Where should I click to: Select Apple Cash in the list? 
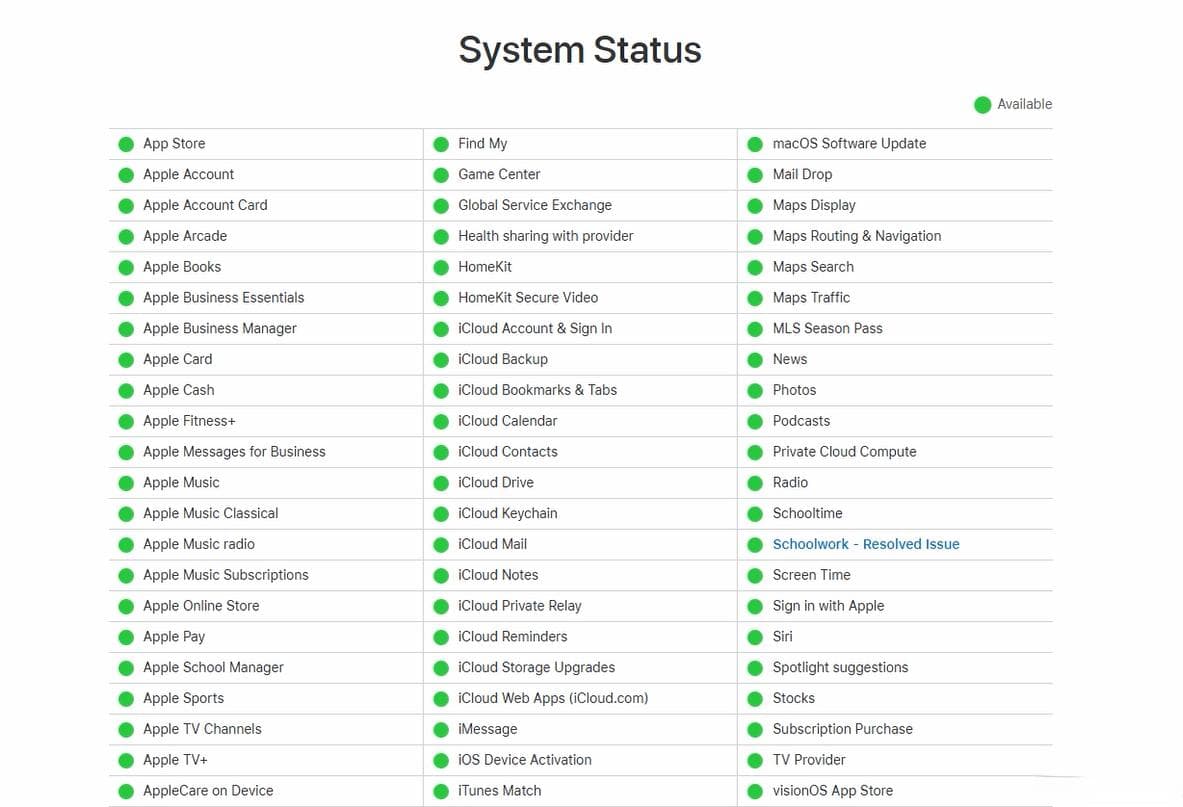[x=179, y=390]
